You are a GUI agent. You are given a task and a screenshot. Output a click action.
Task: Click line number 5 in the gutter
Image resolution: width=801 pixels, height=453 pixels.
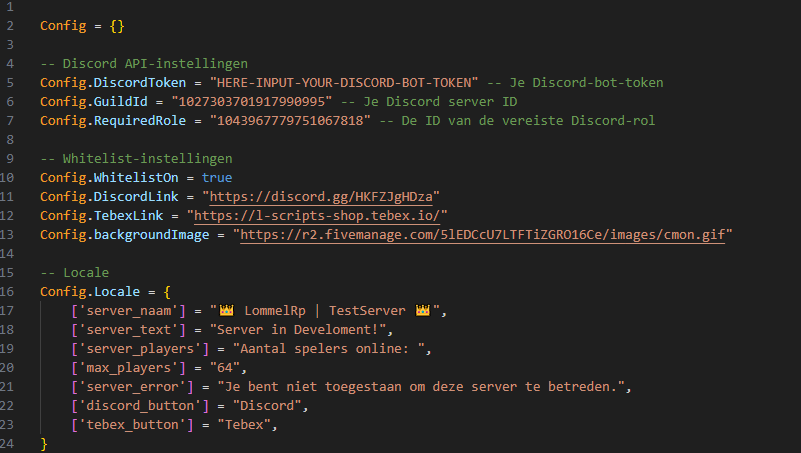point(10,83)
